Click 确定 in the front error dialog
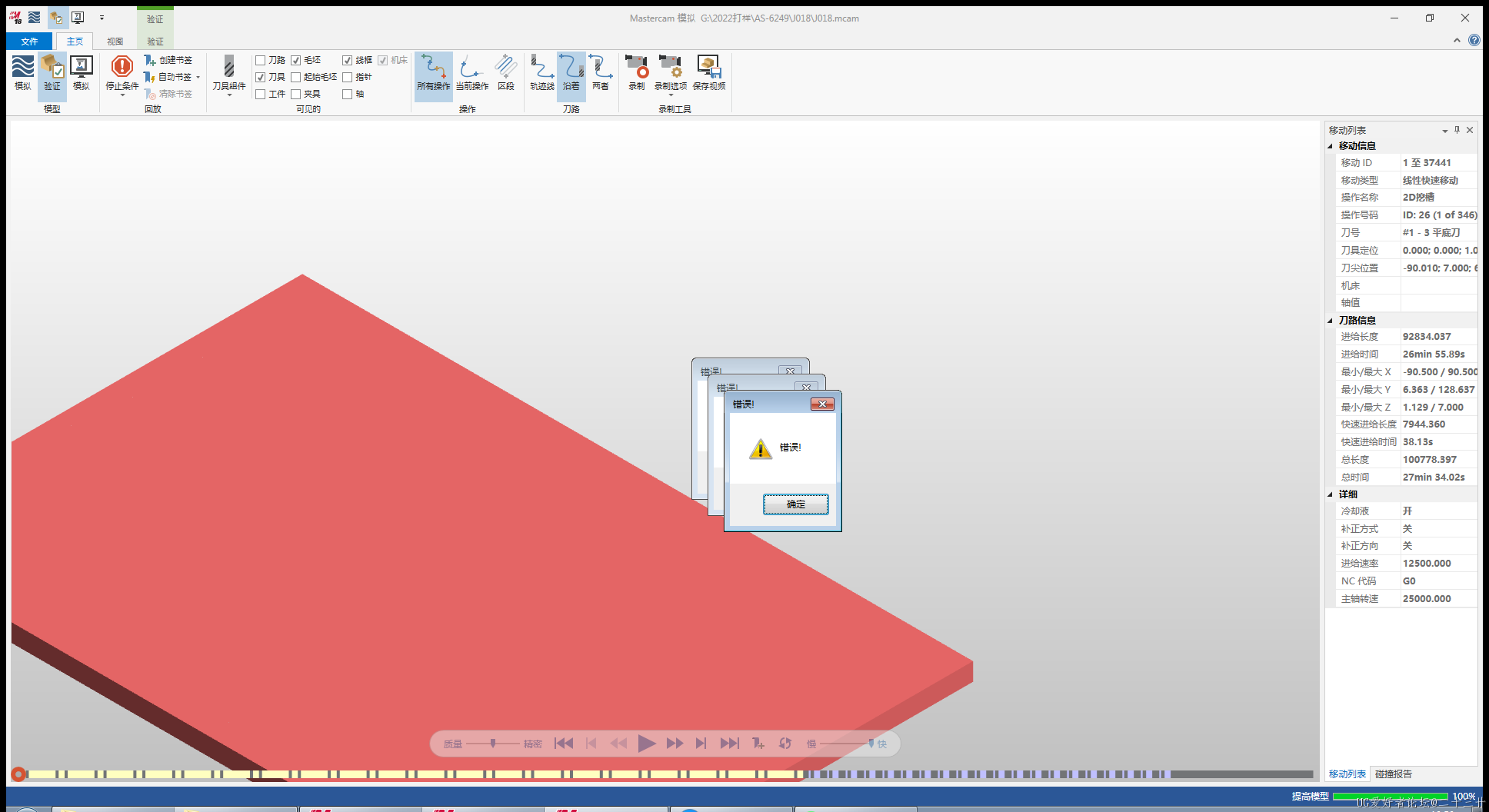 point(796,504)
